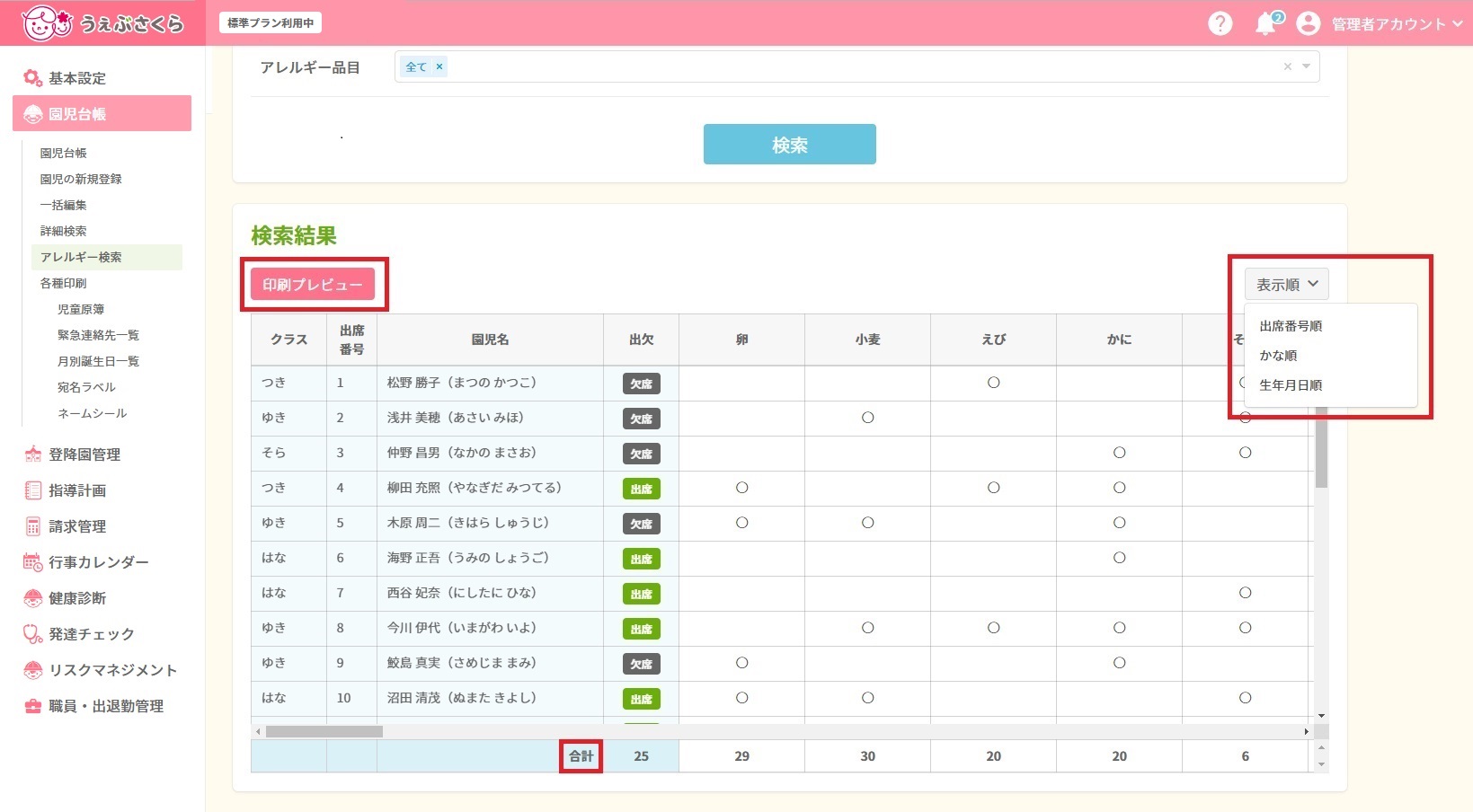Click the 園児台帳 child face icon

tap(32, 114)
